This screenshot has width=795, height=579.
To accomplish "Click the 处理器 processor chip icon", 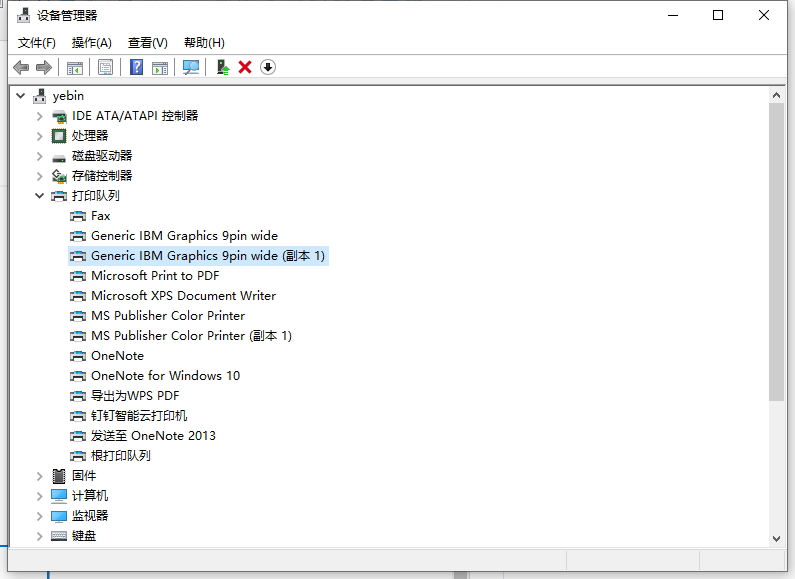I will [x=59, y=136].
